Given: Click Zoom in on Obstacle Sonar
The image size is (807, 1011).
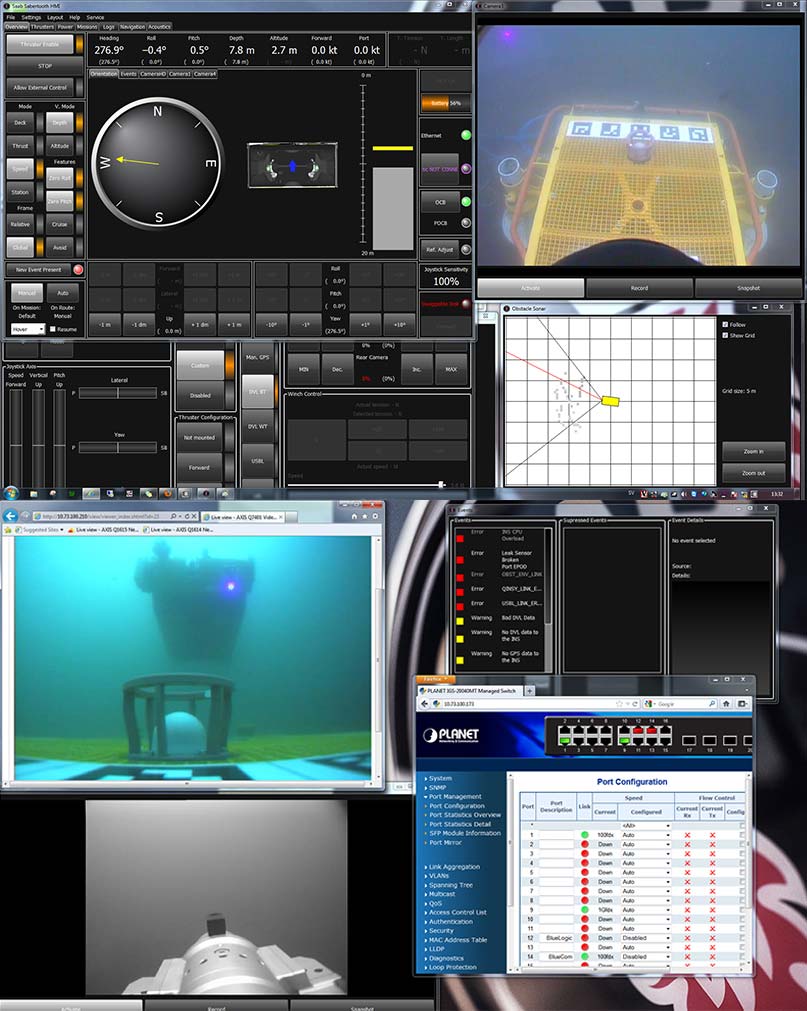Looking at the screenshot, I should click(753, 452).
